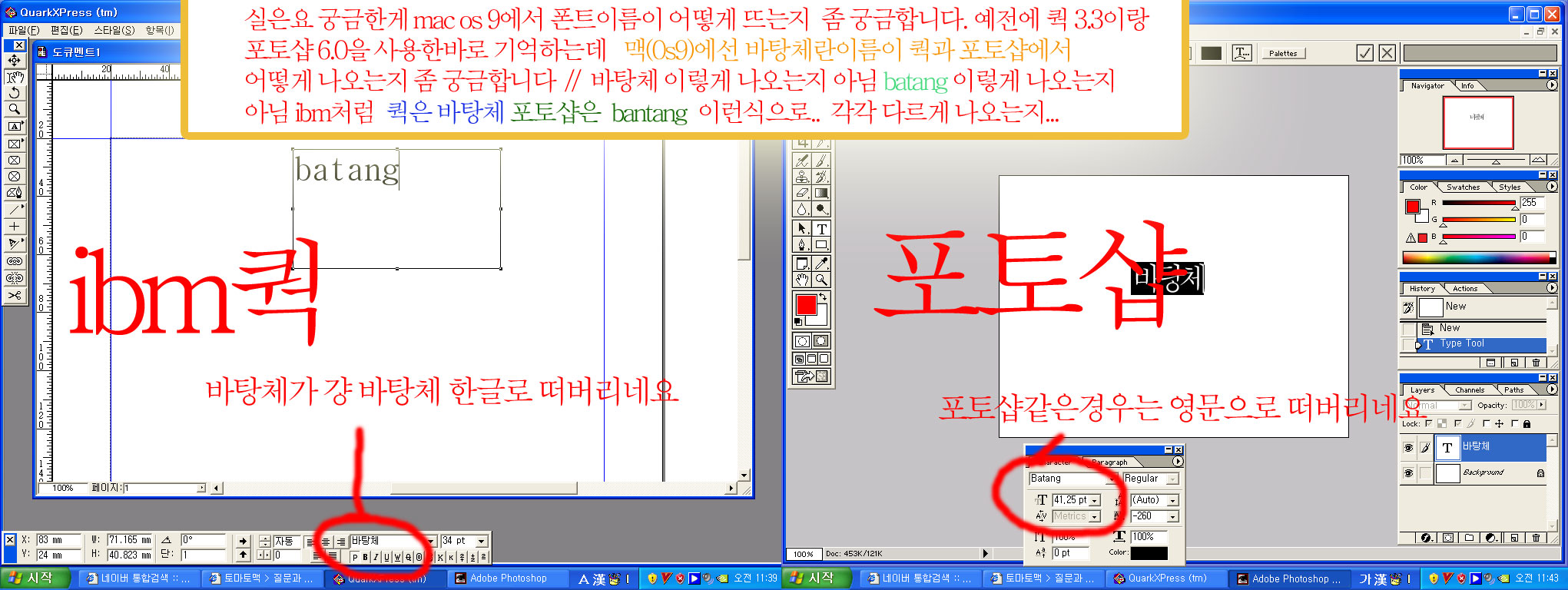The width and height of the screenshot is (1568, 590).
Task: Expand the Regular font style dropdown
Action: (x=1172, y=479)
